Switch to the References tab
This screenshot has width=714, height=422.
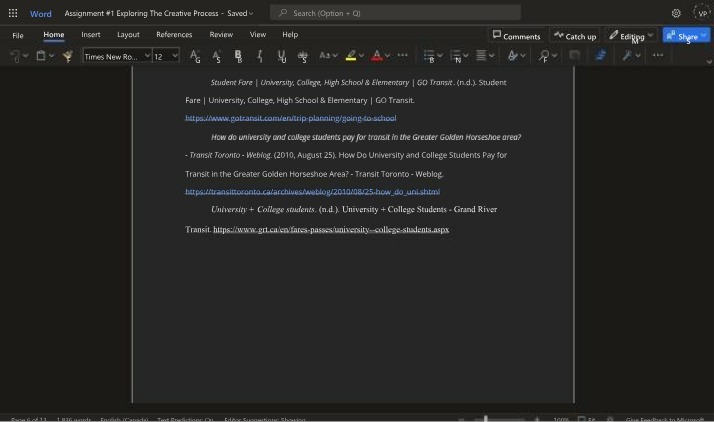[x=174, y=35]
